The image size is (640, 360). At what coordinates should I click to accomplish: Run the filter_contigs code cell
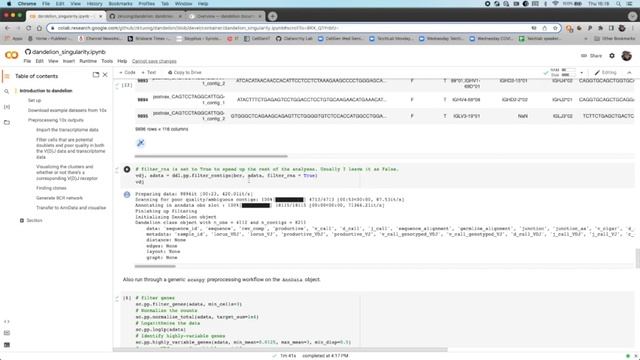click(x=127, y=169)
